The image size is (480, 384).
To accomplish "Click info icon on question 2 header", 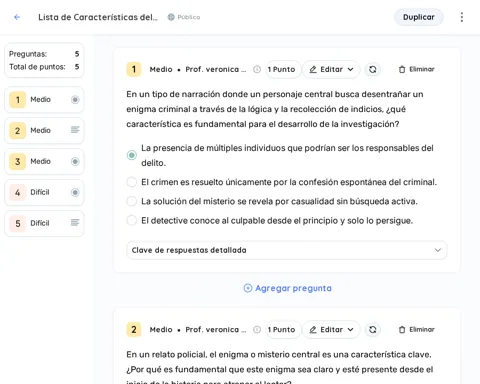I will point(257,330).
